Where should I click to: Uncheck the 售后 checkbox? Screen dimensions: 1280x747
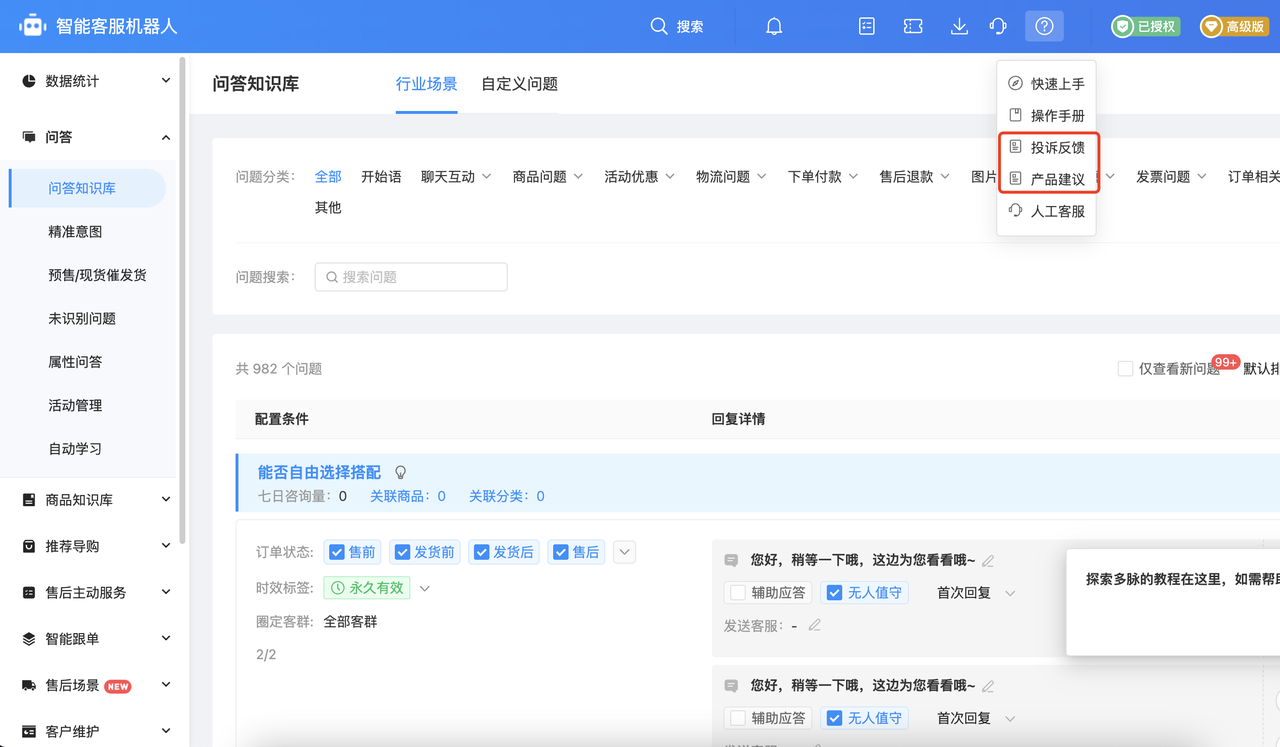[561, 552]
